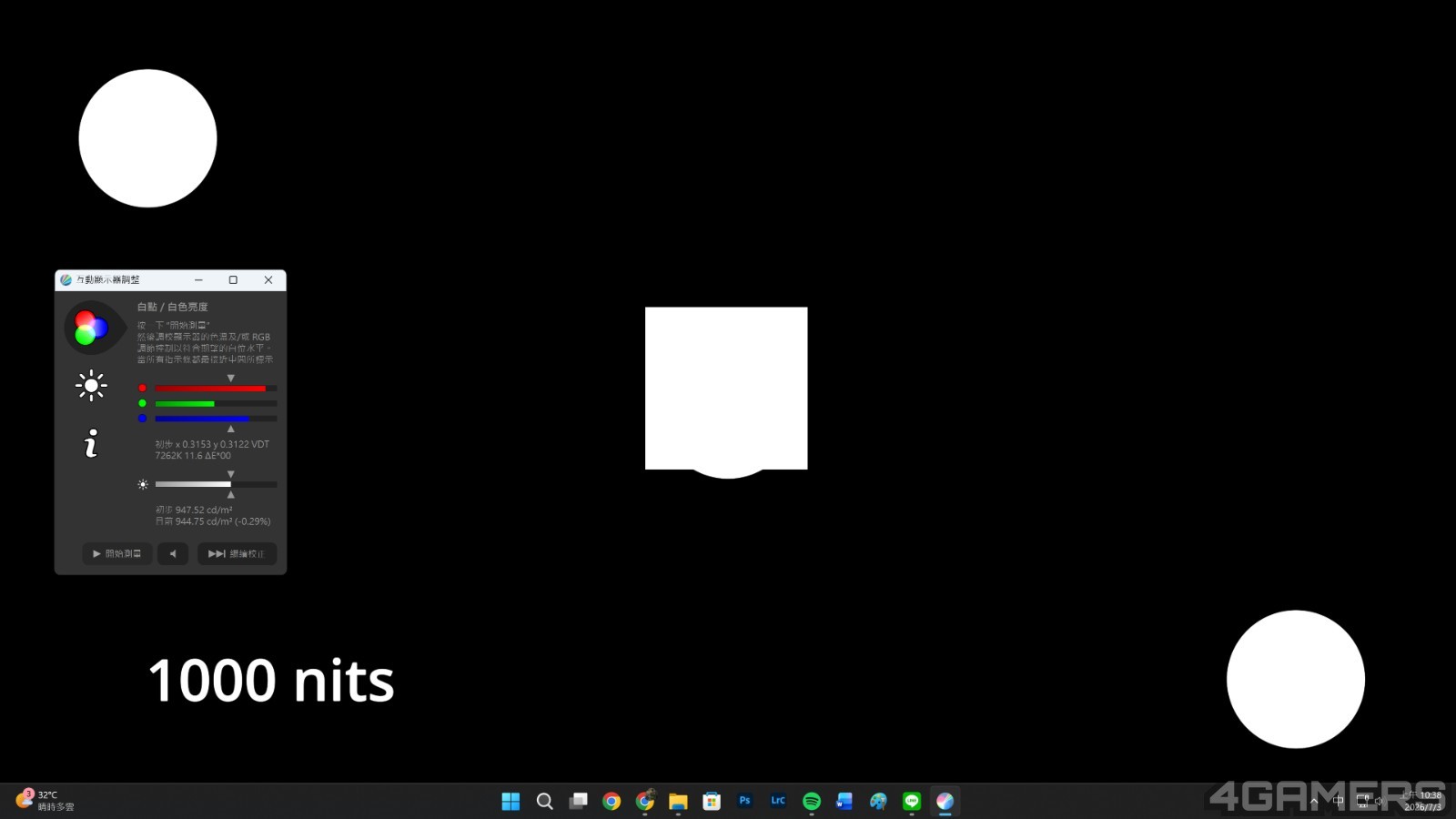This screenshot has height=819, width=1456.
Task: Open Lightroom Classic from the taskbar
Action: [x=778, y=801]
